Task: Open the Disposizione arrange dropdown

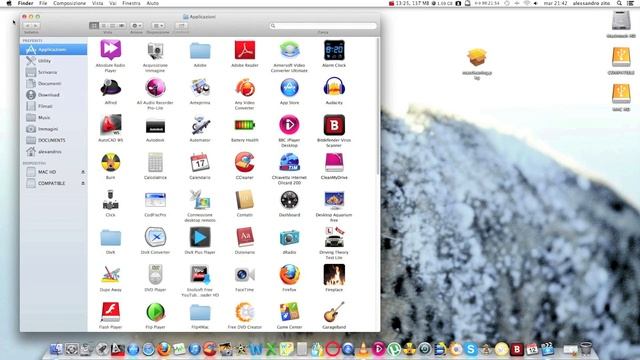Action: click(158, 26)
